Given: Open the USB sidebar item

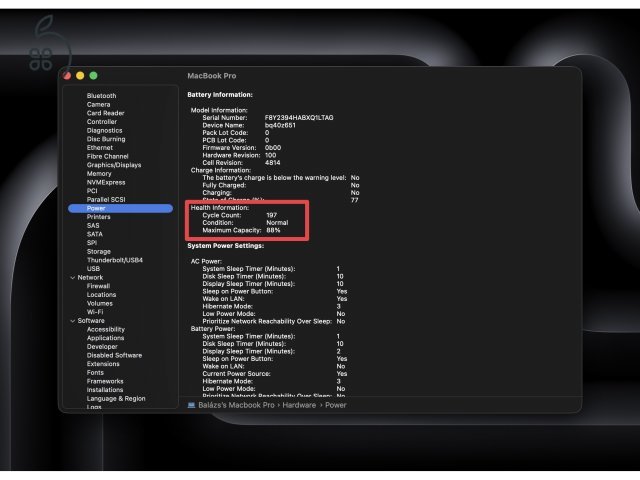Looking at the screenshot, I should click(93, 269).
